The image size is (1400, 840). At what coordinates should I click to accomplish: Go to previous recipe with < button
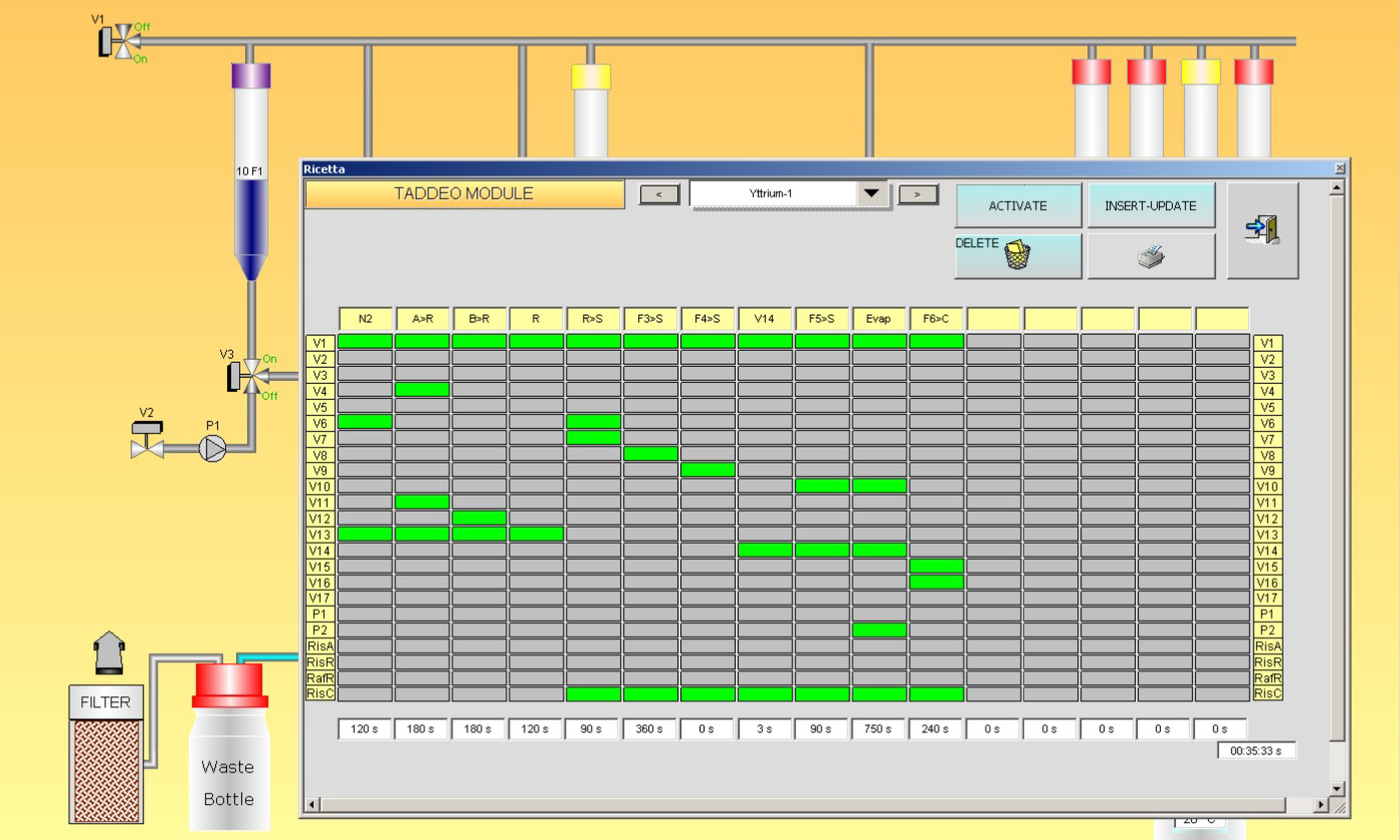pos(659,194)
